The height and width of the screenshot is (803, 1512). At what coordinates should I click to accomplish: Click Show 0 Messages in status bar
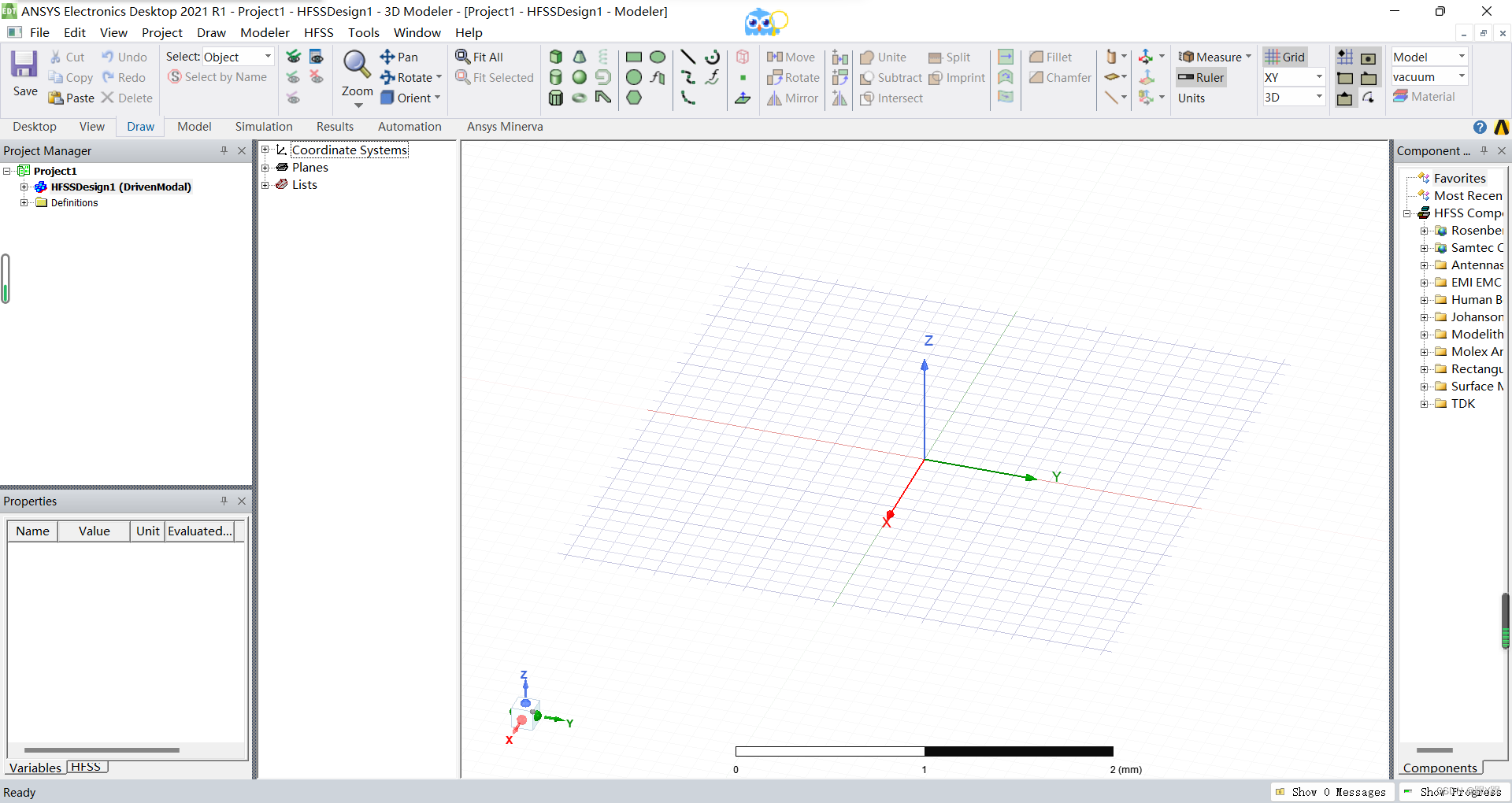tap(1332, 792)
